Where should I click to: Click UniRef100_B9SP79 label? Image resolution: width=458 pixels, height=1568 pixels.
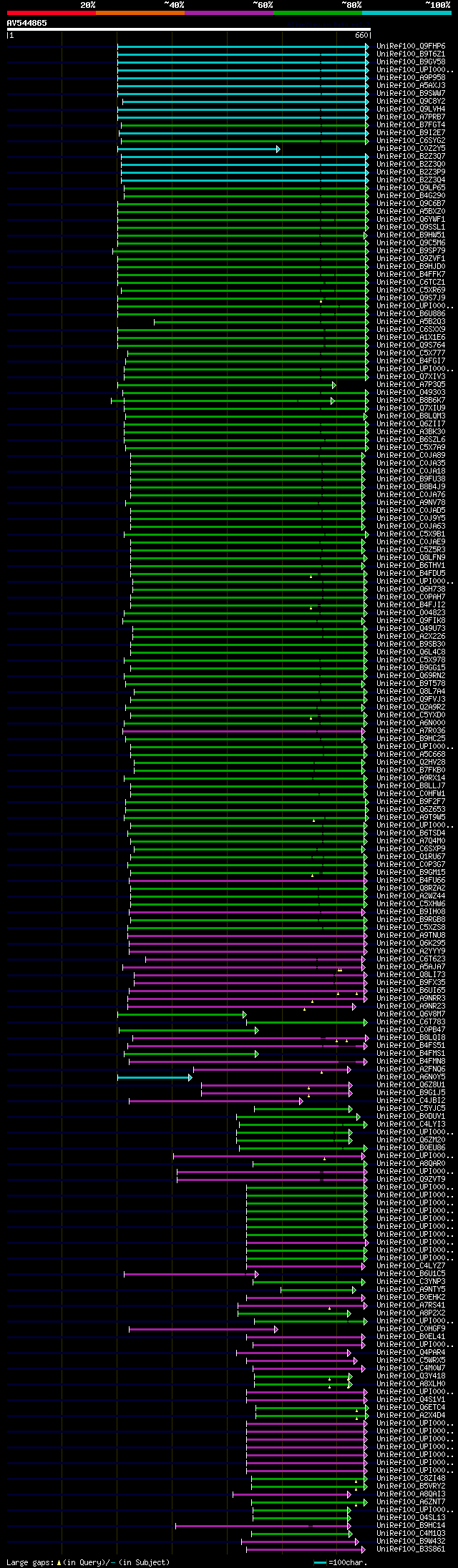pyautogui.click(x=411, y=251)
